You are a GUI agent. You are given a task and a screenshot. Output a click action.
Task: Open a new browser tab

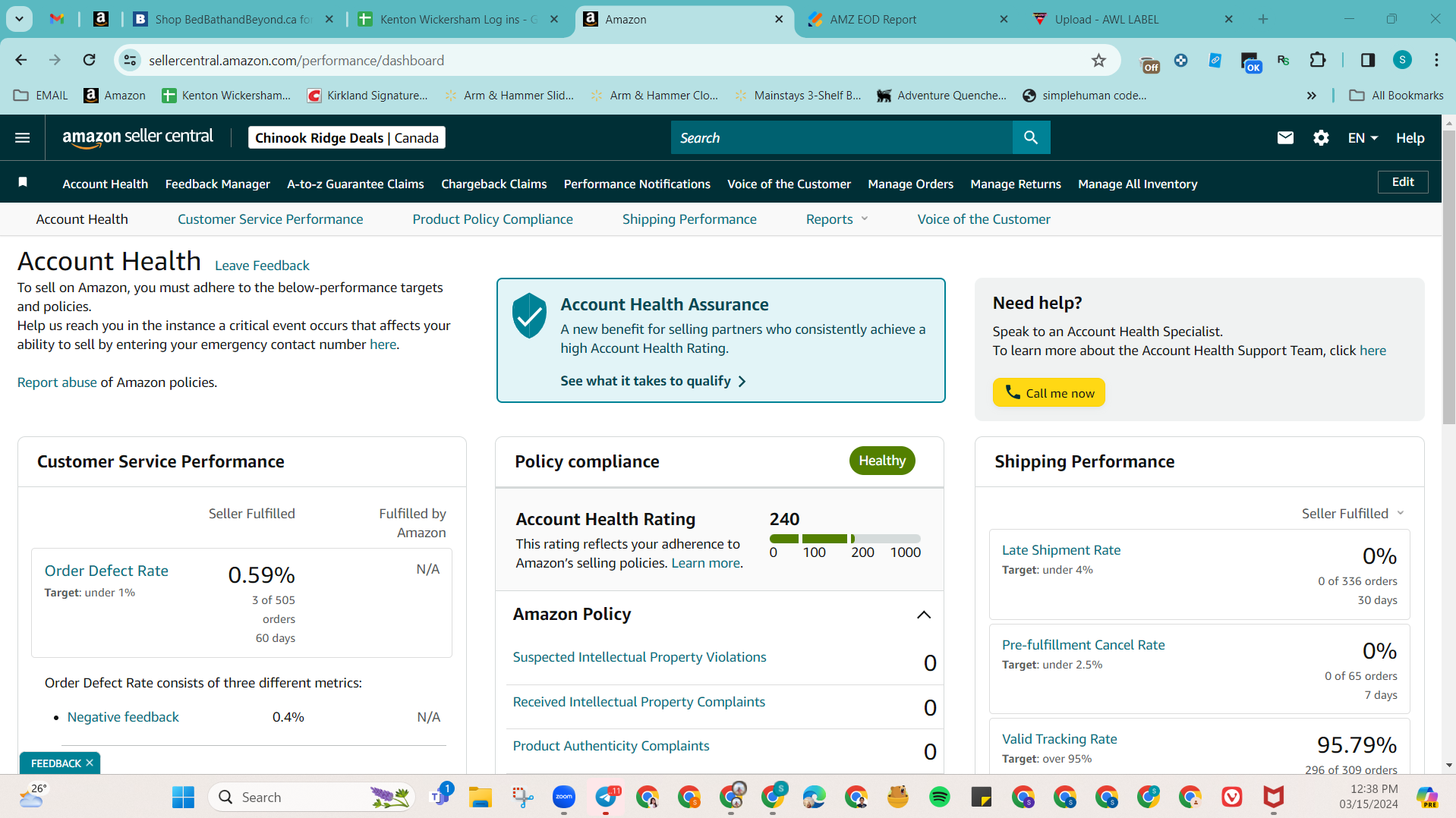[x=1263, y=19]
